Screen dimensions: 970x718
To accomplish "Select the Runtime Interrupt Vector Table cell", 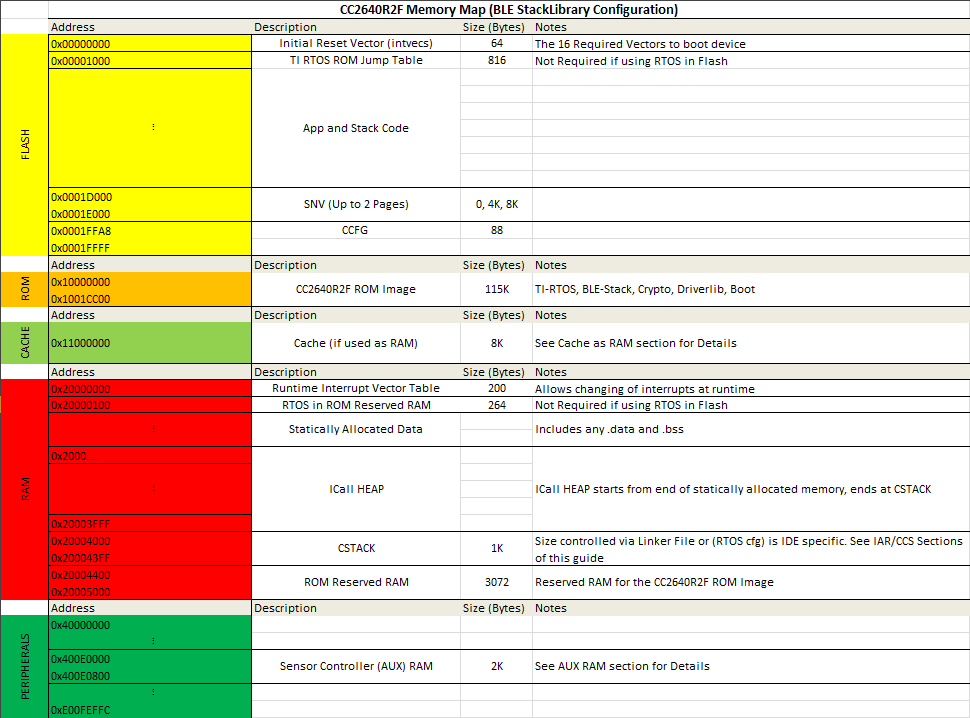I will click(x=356, y=388).
